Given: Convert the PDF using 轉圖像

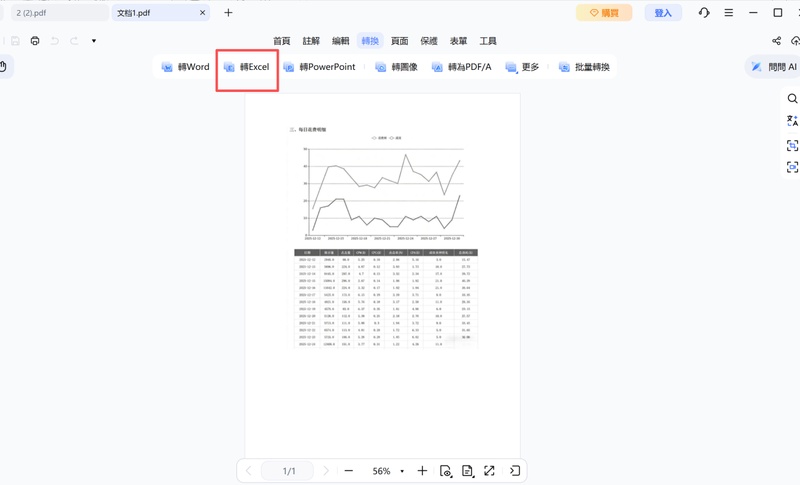Looking at the screenshot, I should (x=396, y=67).
